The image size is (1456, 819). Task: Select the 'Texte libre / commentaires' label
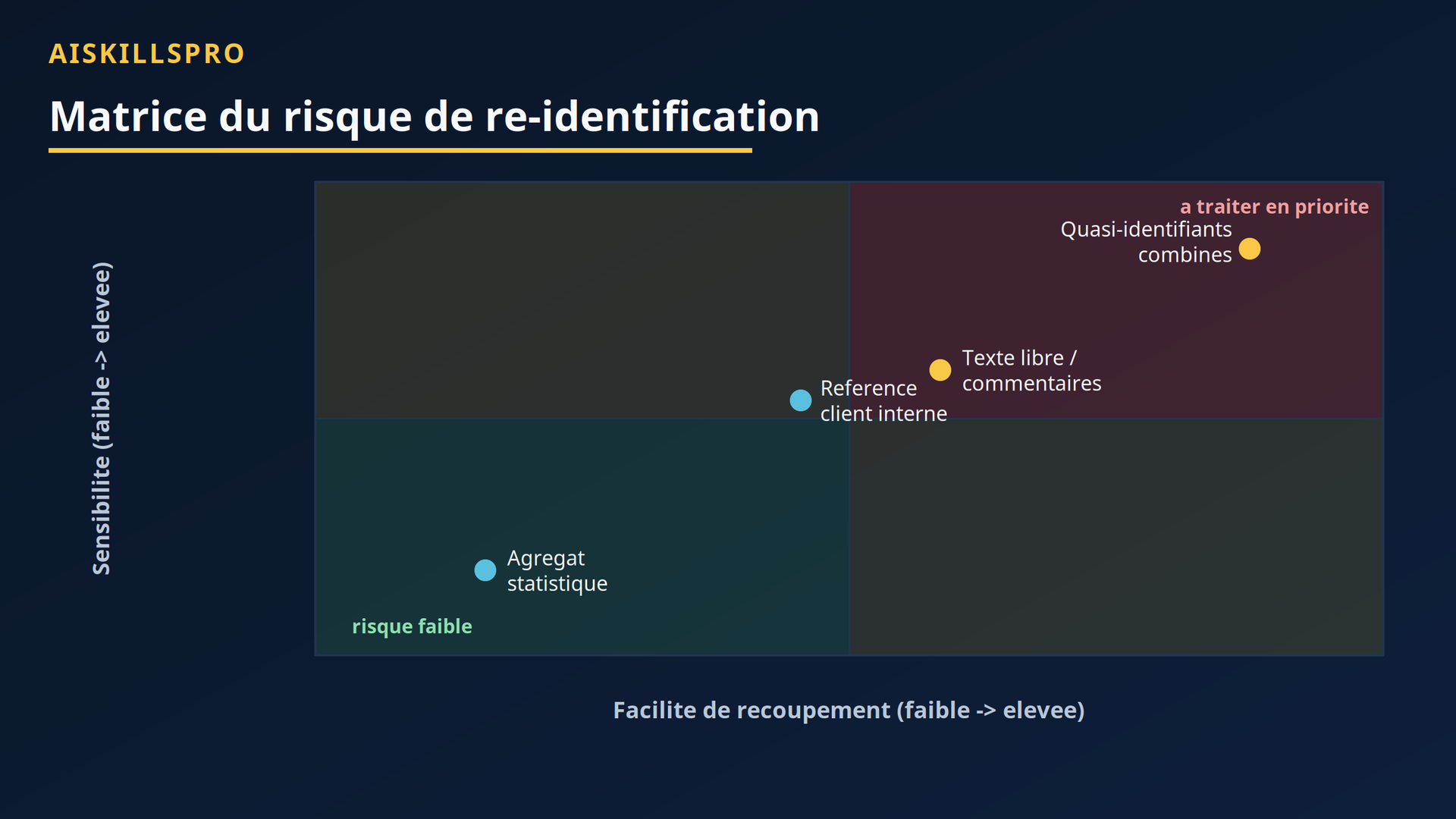pos(1031,371)
